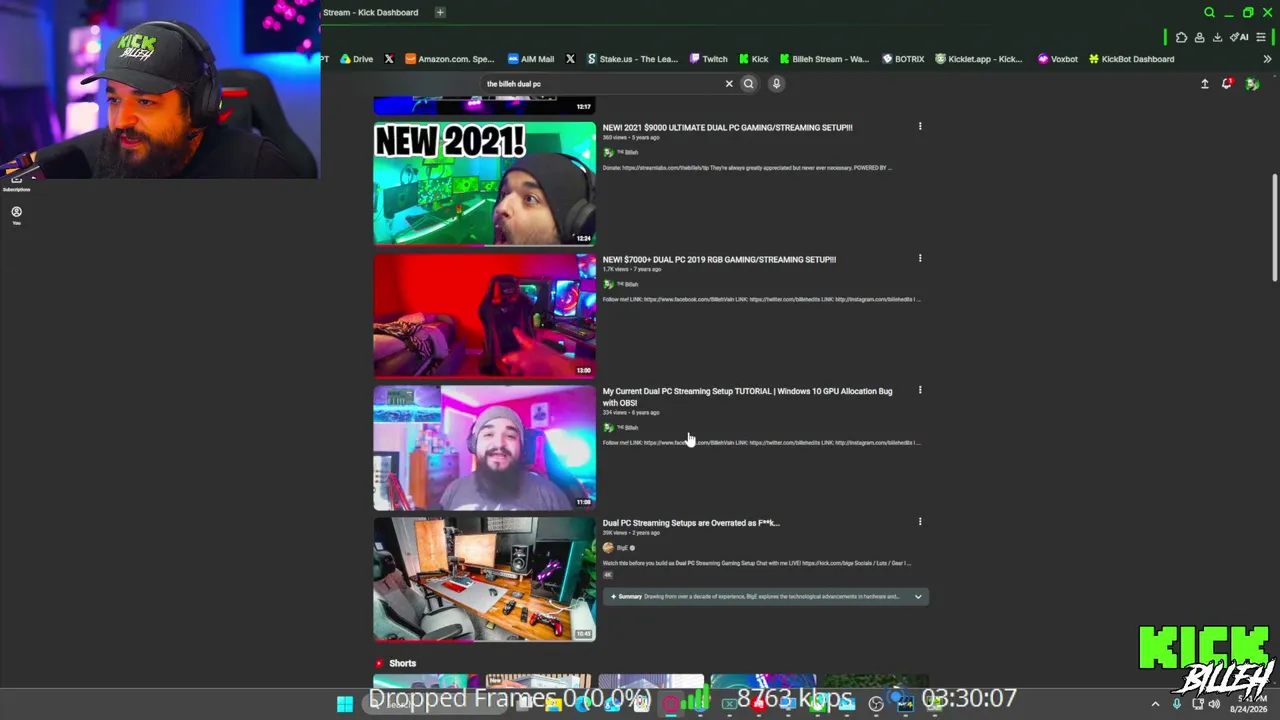Image resolution: width=1280 pixels, height=720 pixels.
Task: Clear the YouTube search box text
Action: pyautogui.click(x=729, y=84)
